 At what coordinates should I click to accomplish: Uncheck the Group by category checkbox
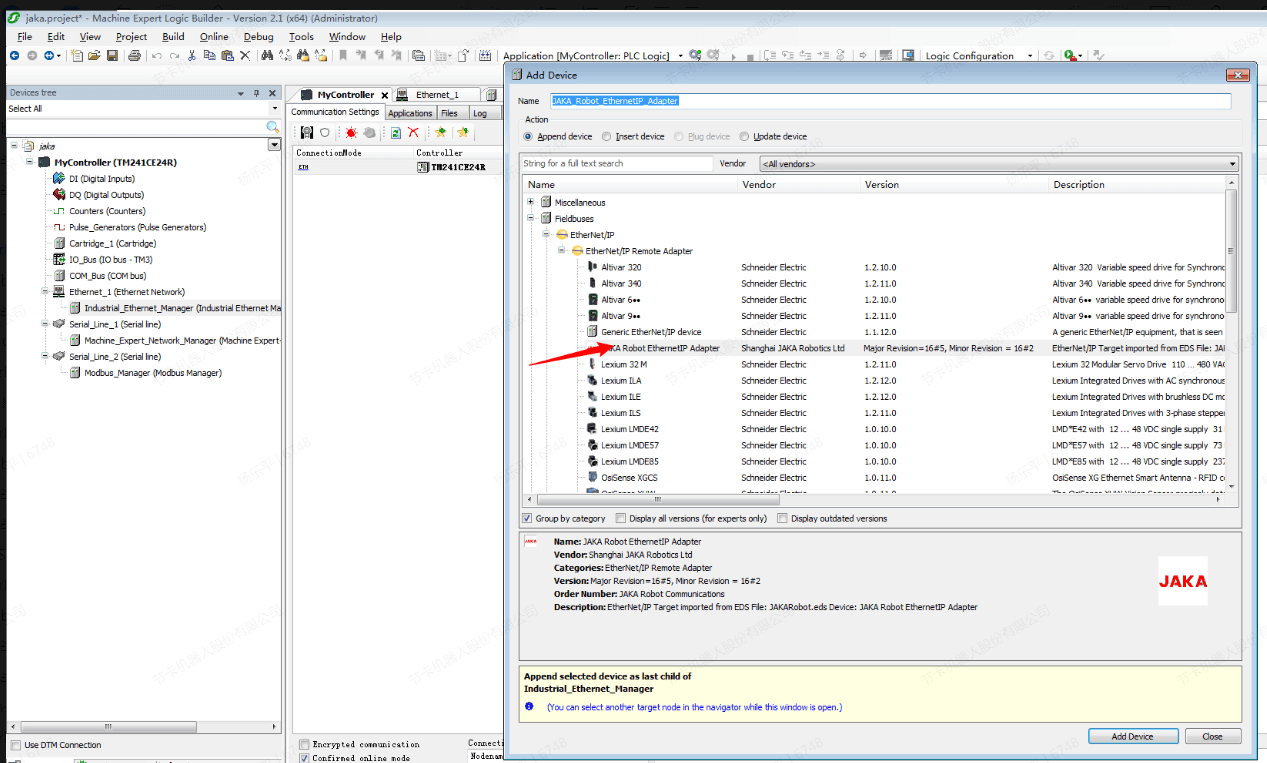527,518
